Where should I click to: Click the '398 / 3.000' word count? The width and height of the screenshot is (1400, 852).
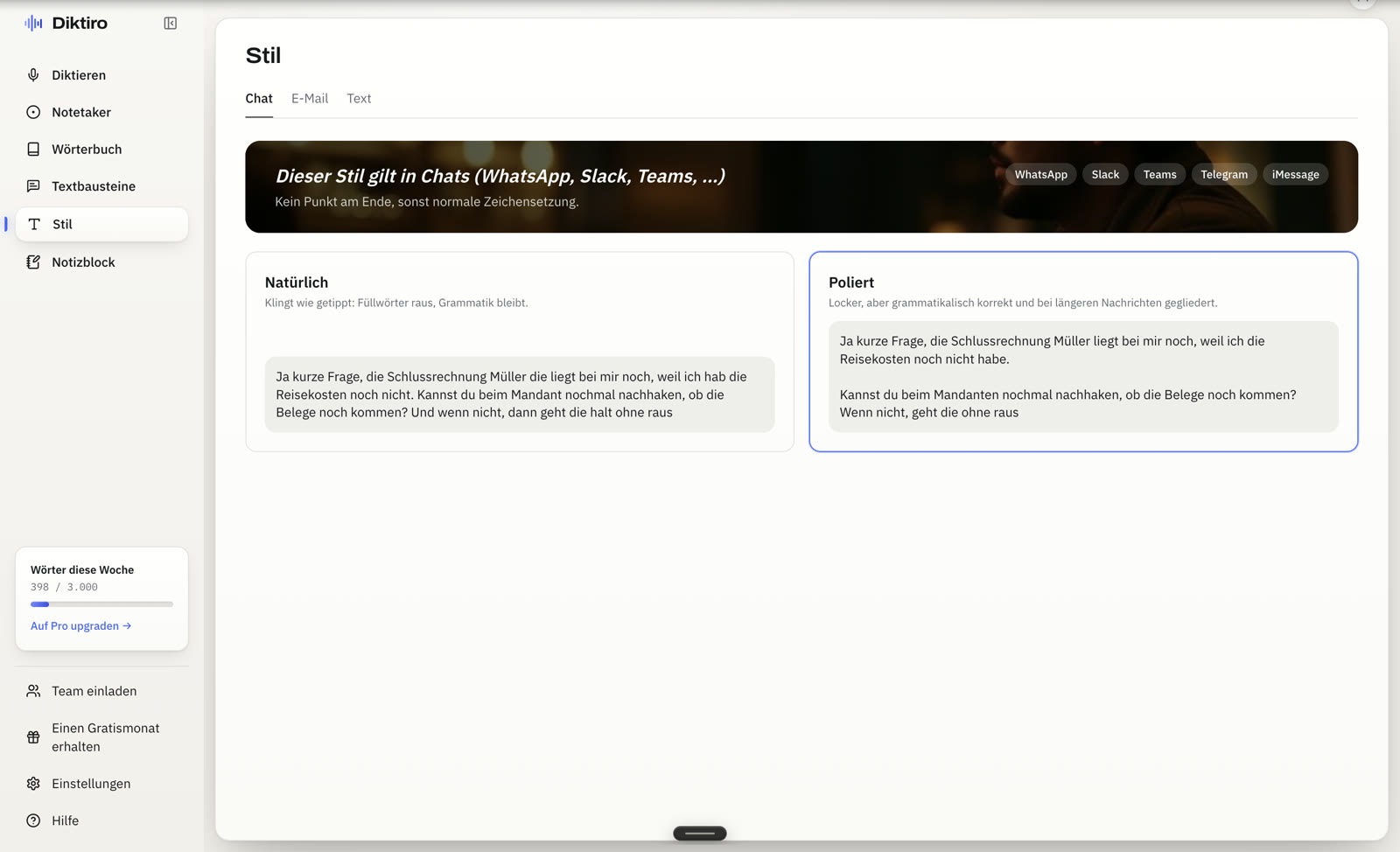coord(64,587)
